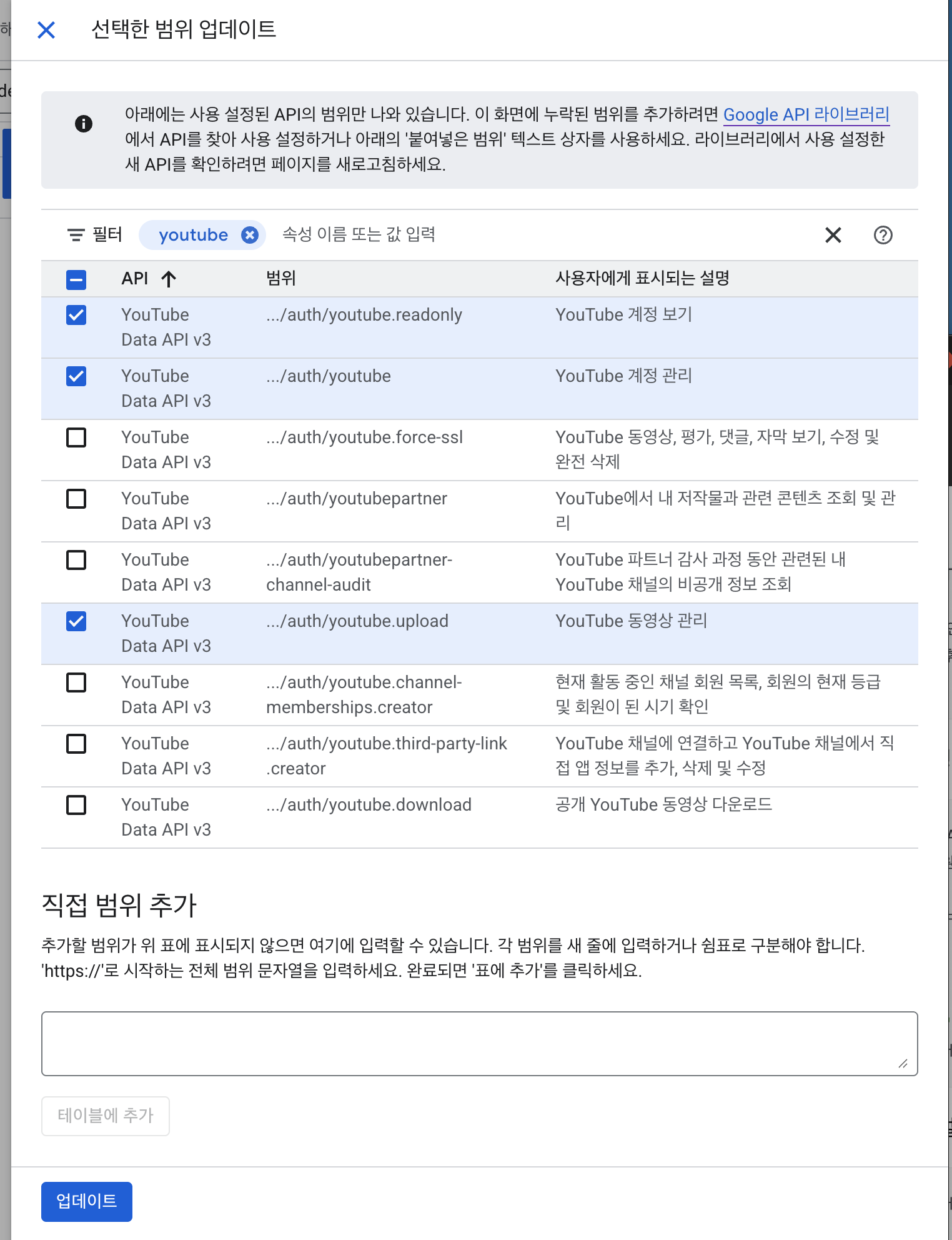The width and height of the screenshot is (952, 1240).
Task: Uncheck the .../auth/youtube scope checkbox
Action: (x=76, y=376)
